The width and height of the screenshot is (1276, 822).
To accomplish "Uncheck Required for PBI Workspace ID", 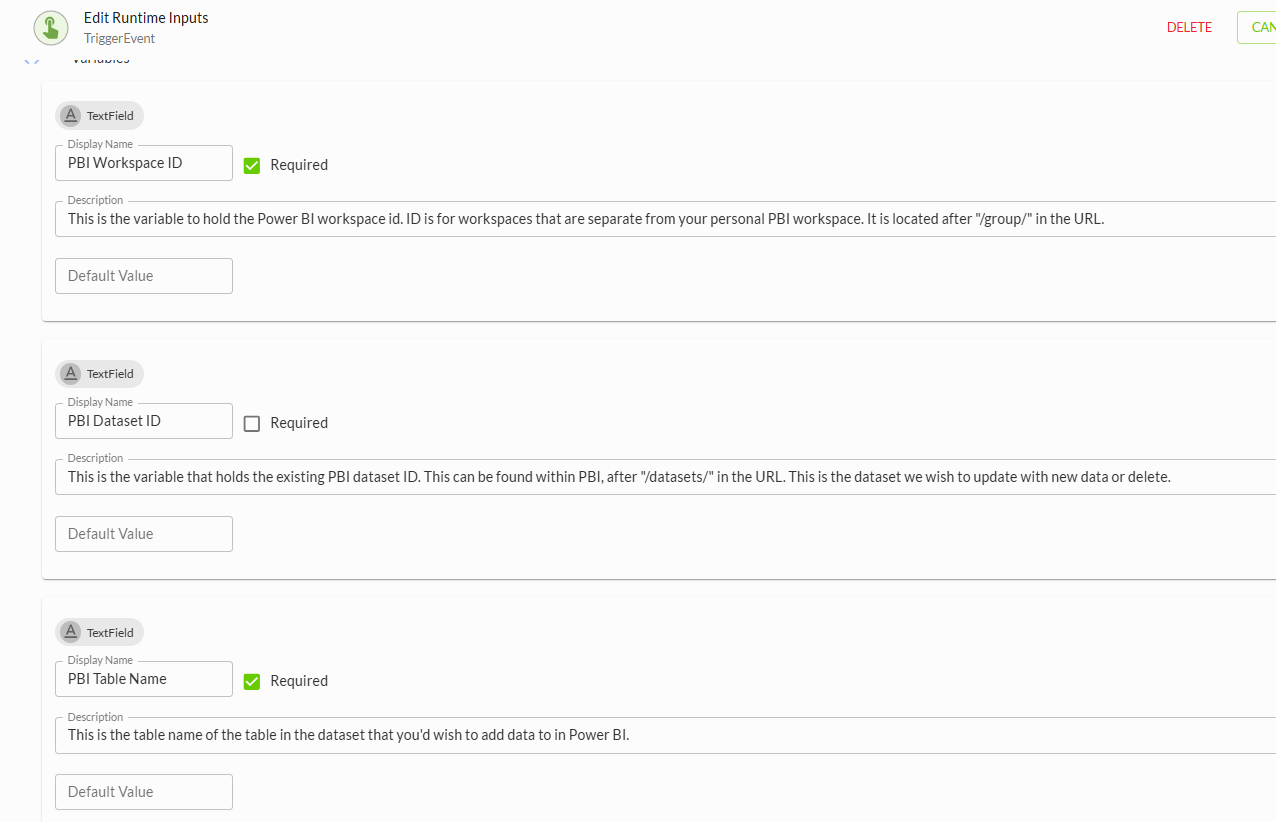I will [252, 165].
